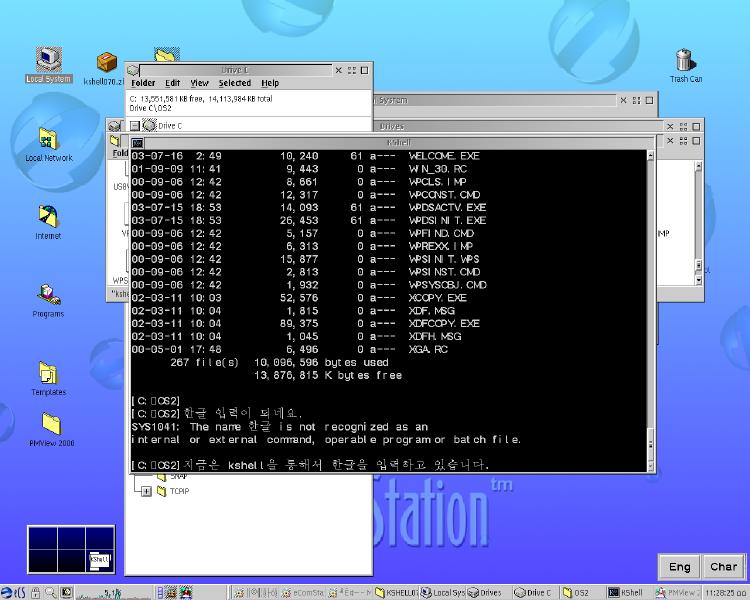The image size is (750, 600).
Task: Click the drawer tray icon left of launcher icons
Action: point(160,593)
